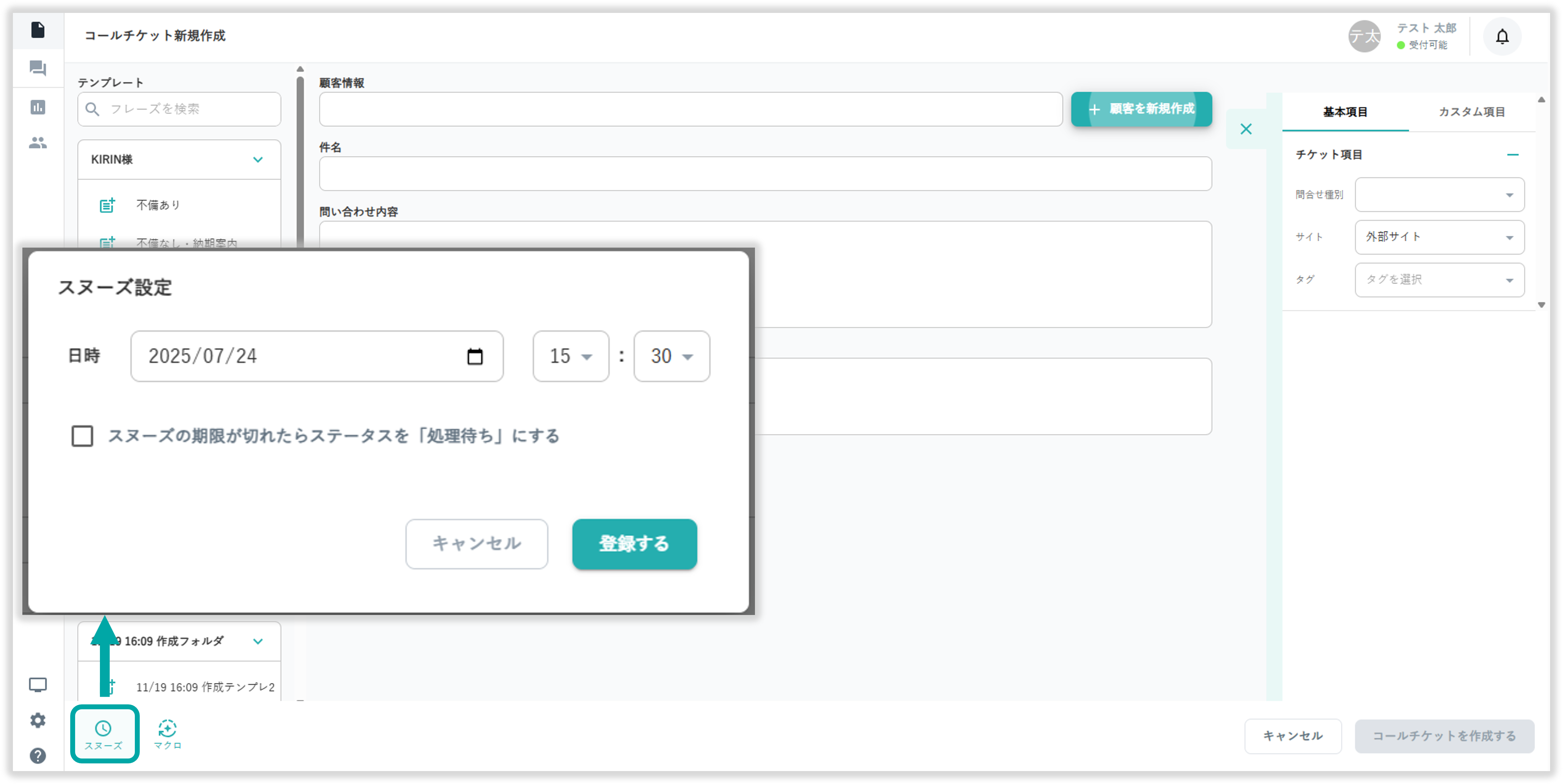Click the help question mark icon
The height and width of the screenshot is (784, 1563).
coord(38,756)
